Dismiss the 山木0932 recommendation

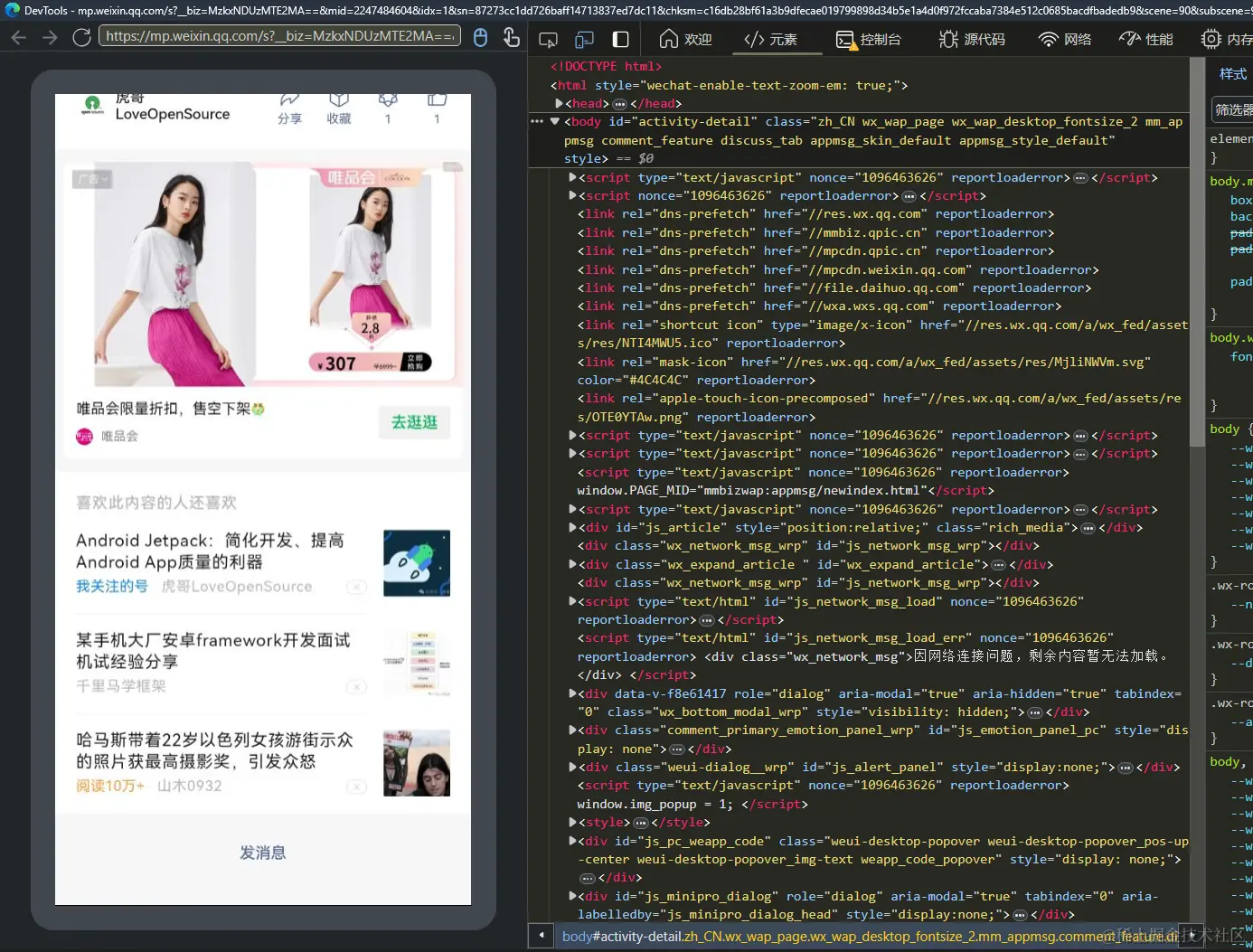click(x=357, y=787)
